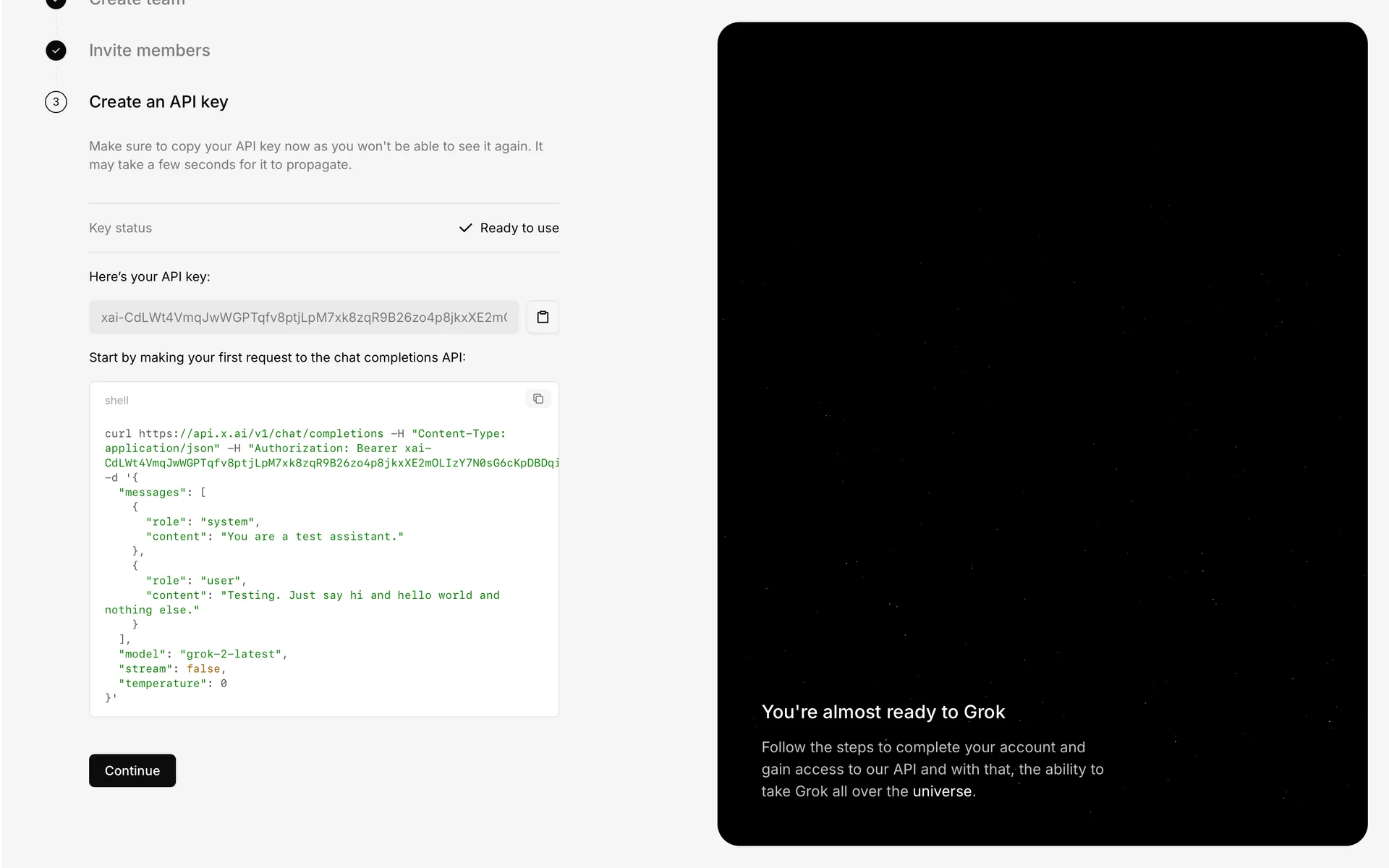The image size is (1389, 868).
Task: Copy the API key with clipboard icon
Action: click(543, 317)
